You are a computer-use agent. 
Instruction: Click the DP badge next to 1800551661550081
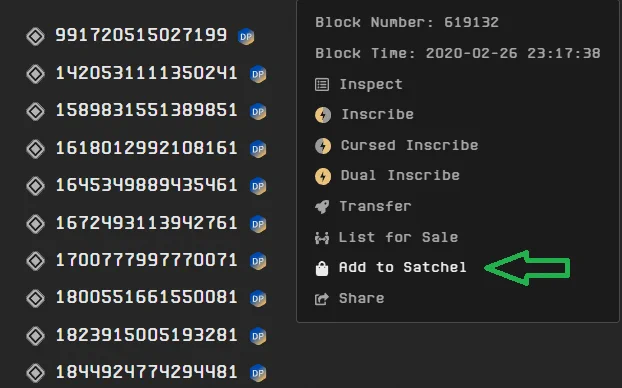tap(258, 298)
